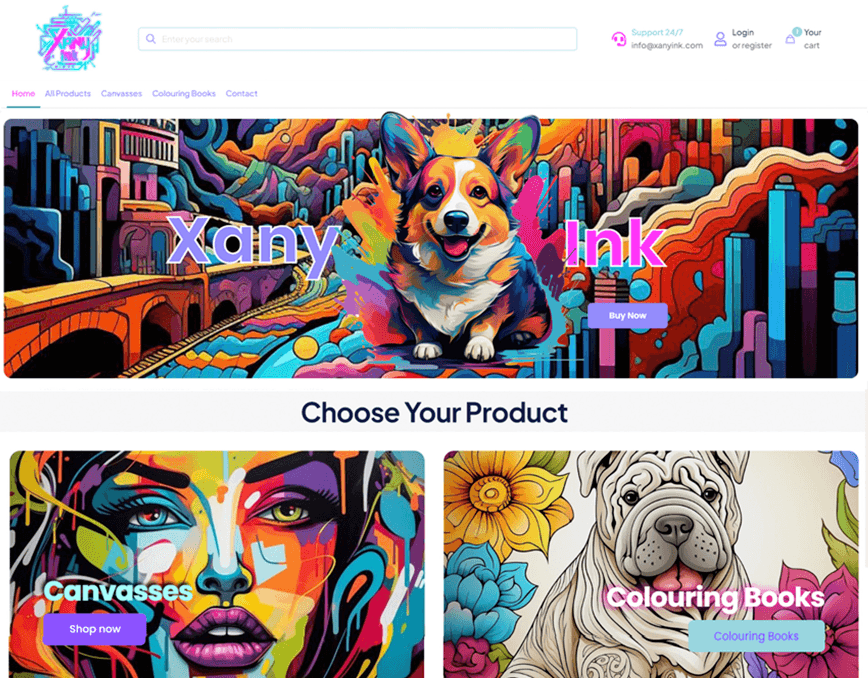Click the Your cart link text

click(x=812, y=39)
